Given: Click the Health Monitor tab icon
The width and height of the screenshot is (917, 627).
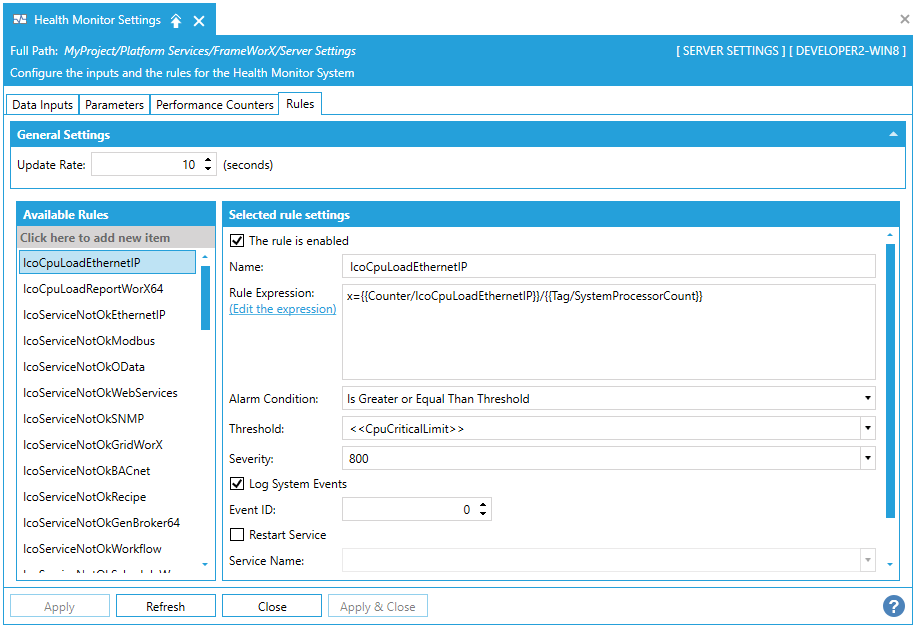Looking at the screenshot, I should point(20,20).
